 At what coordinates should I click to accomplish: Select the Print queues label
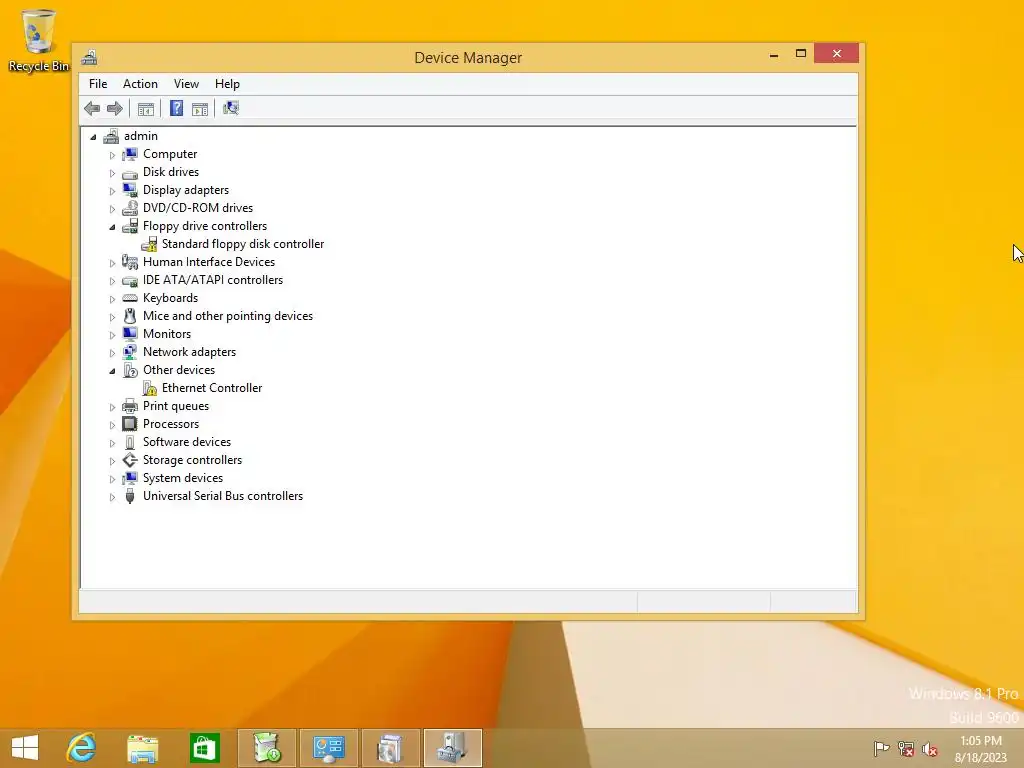pos(176,406)
